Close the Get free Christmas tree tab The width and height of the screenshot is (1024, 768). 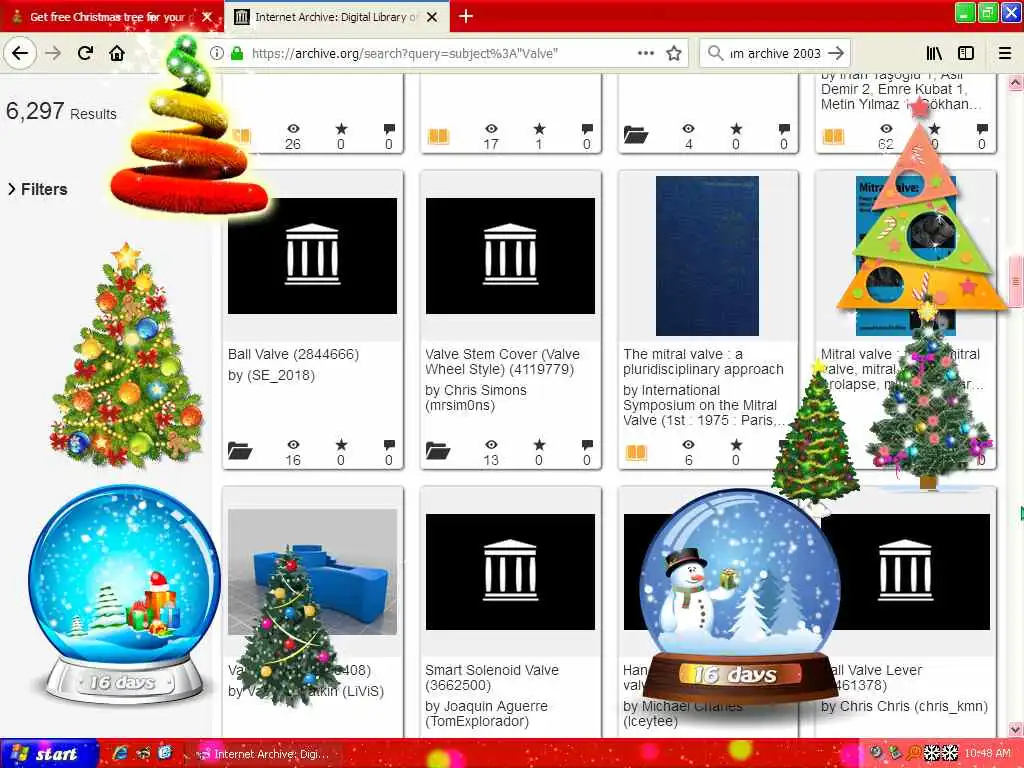pos(207,17)
